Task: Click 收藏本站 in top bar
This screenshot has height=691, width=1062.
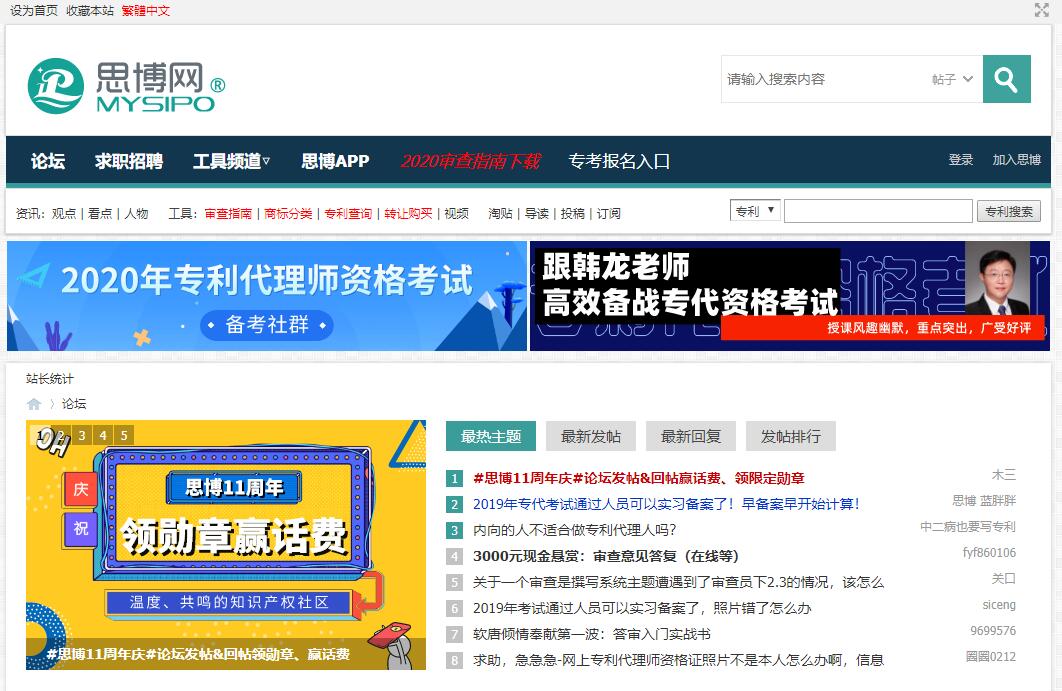Action: (x=90, y=10)
